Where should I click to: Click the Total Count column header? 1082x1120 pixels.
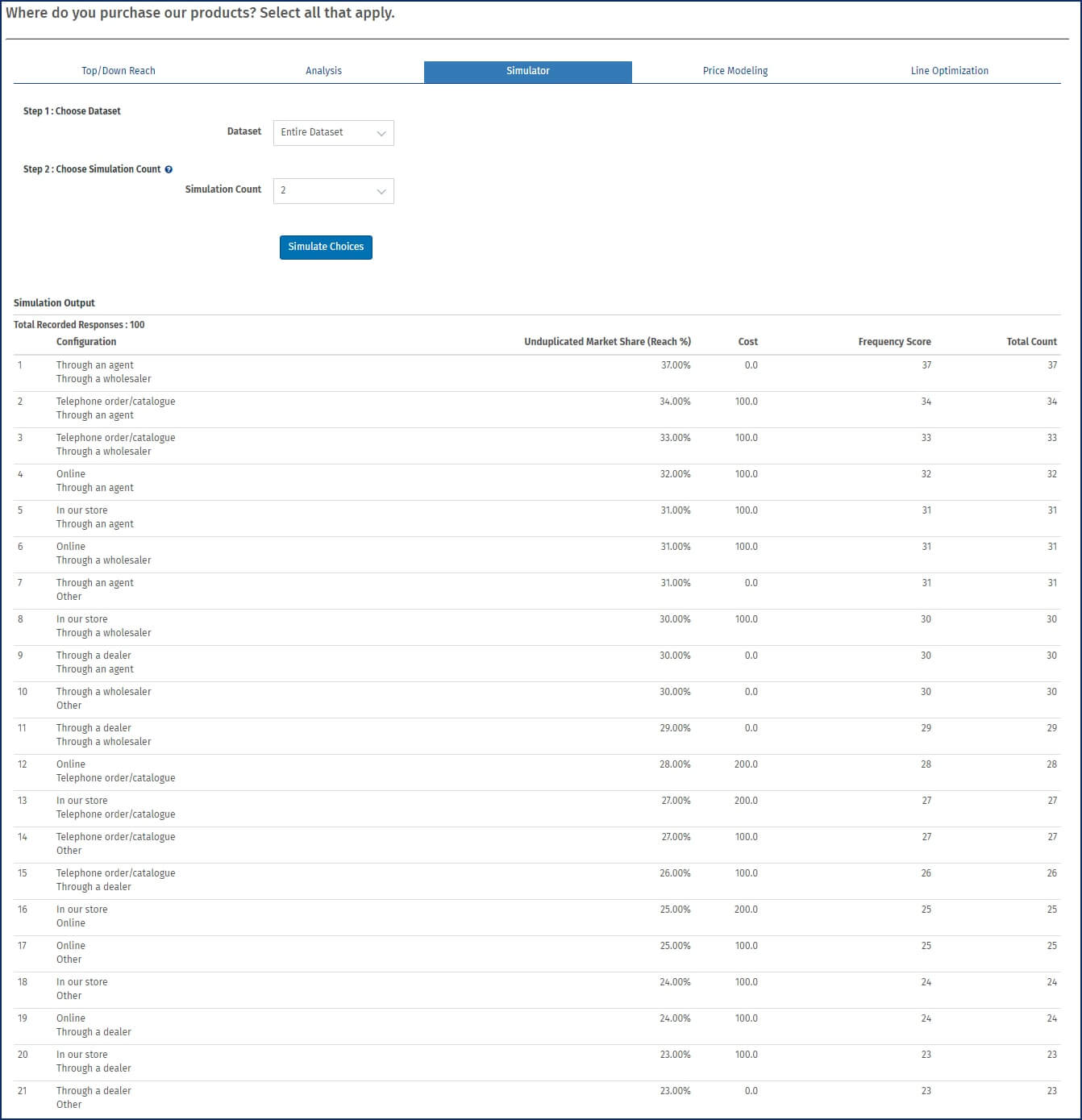[x=1031, y=342]
